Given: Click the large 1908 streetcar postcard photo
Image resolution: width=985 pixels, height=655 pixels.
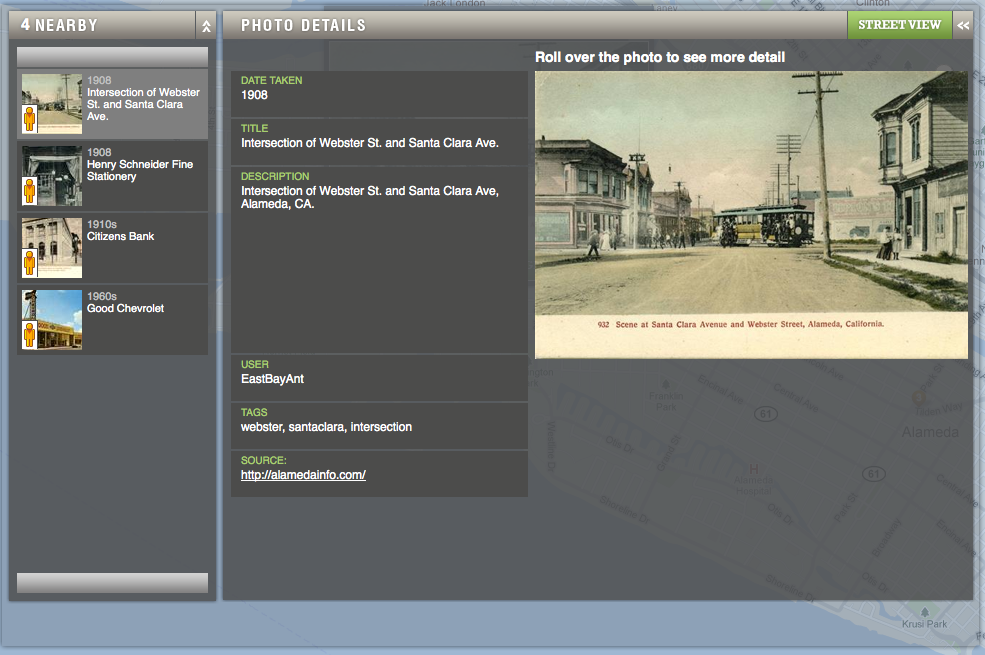Looking at the screenshot, I should point(751,214).
